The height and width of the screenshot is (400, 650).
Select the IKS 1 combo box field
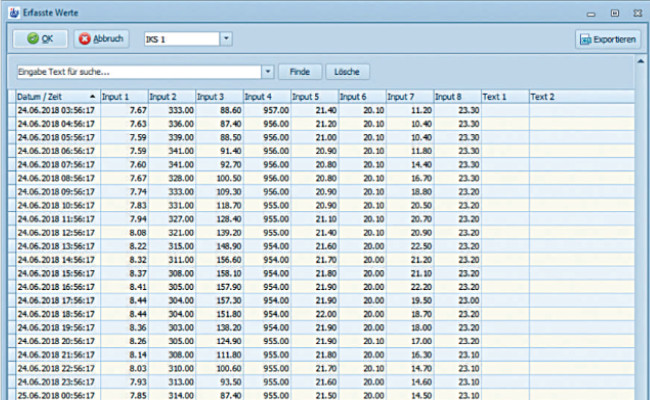[182, 39]
